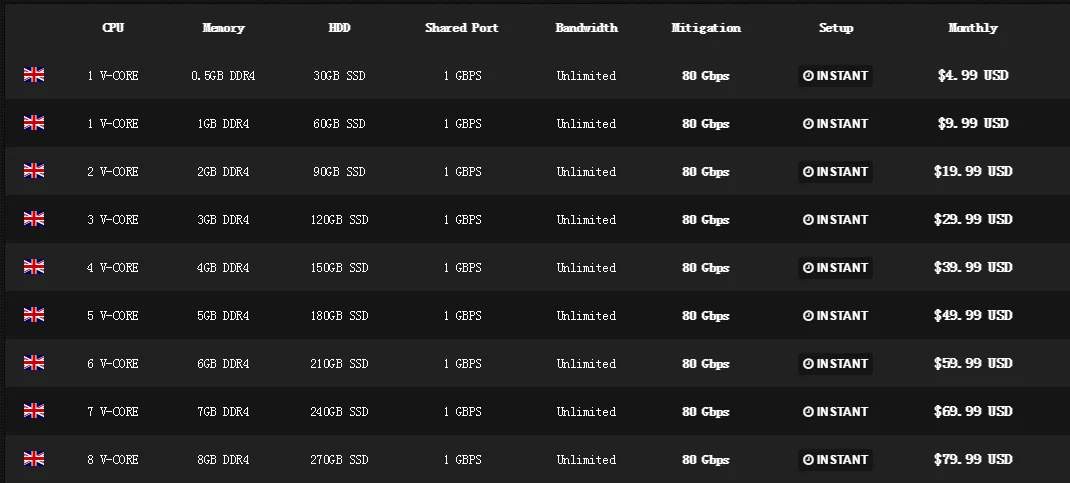Open the $29.99 USD monthly plan

(972, 219)
